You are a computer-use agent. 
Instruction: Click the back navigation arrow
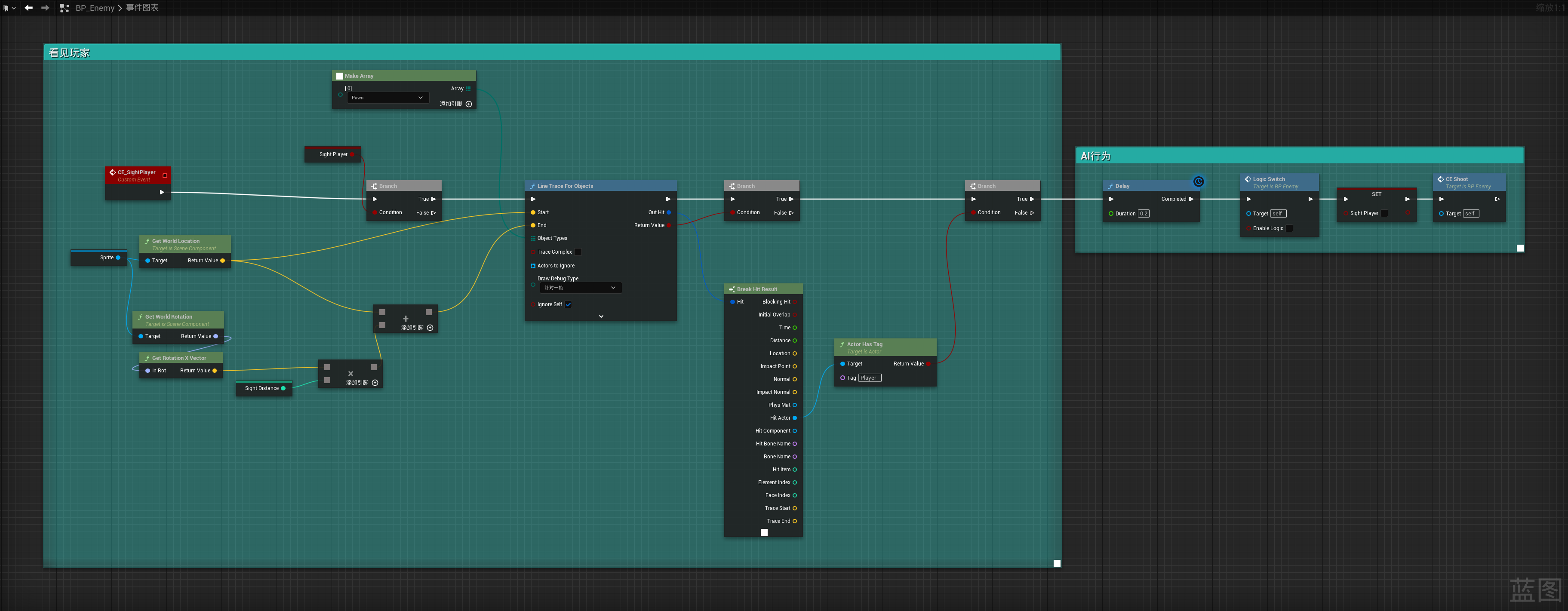(x=28, y=8)
